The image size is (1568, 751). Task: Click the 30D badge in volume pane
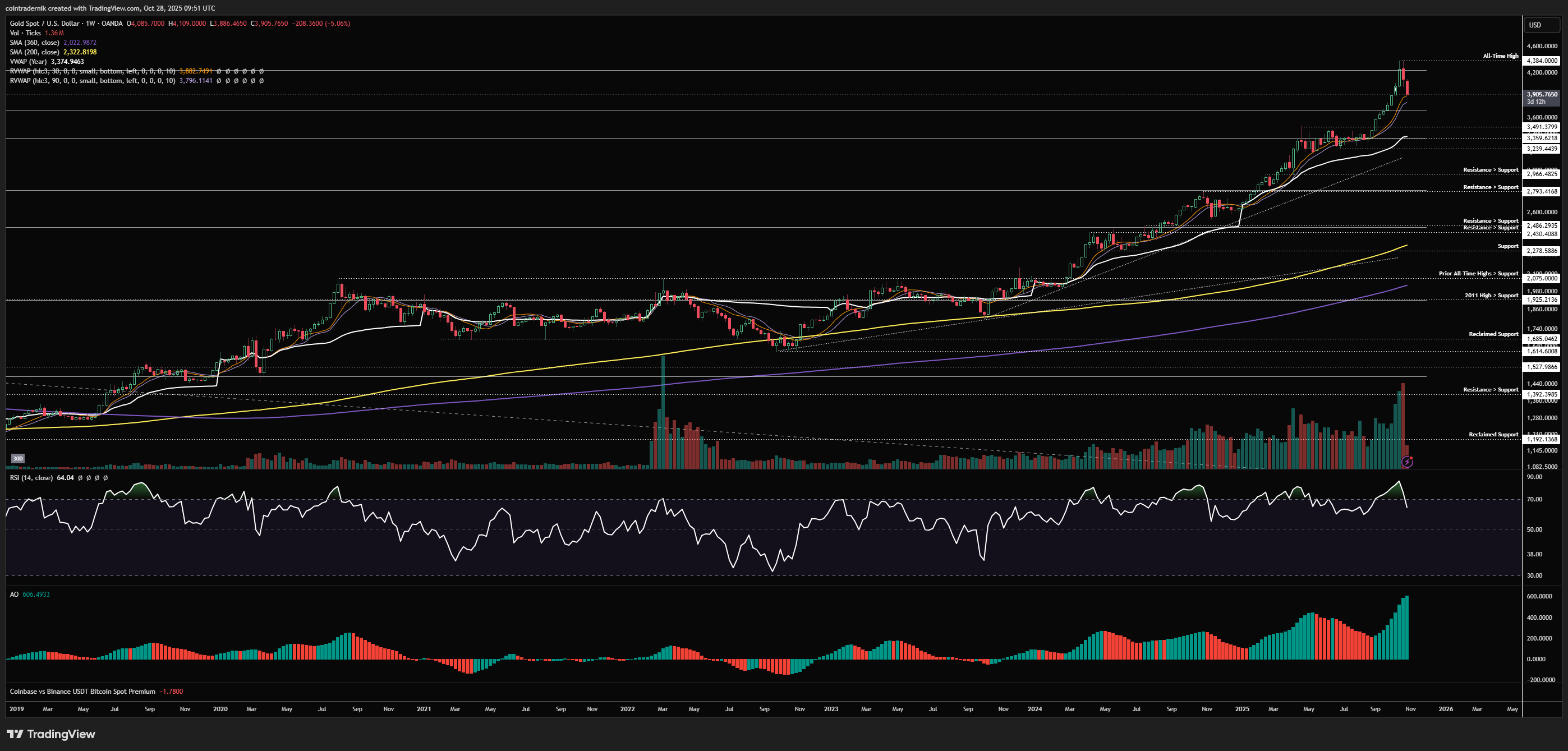point(17,458)
